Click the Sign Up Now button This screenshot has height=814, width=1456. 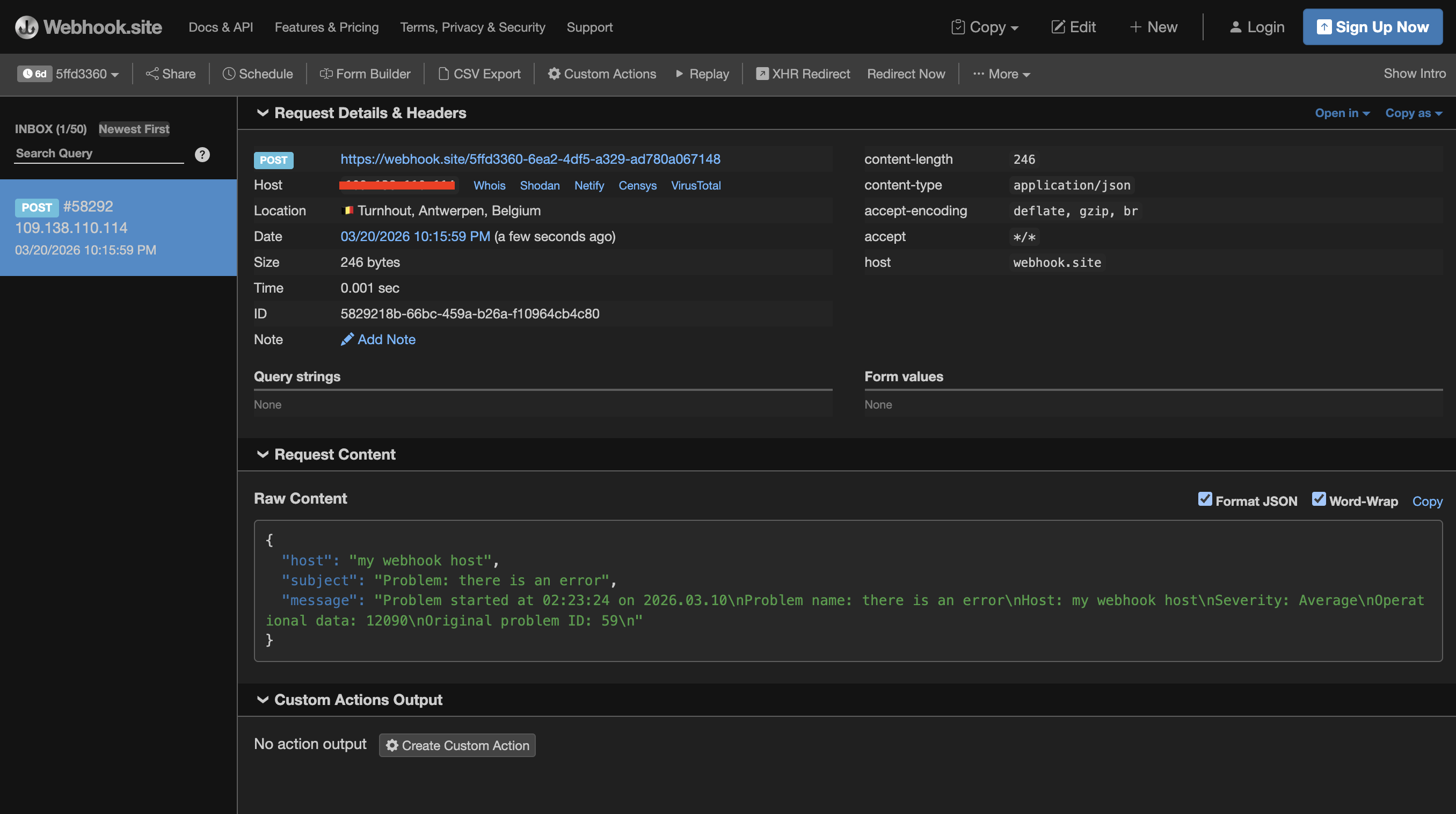[1372, 26]
